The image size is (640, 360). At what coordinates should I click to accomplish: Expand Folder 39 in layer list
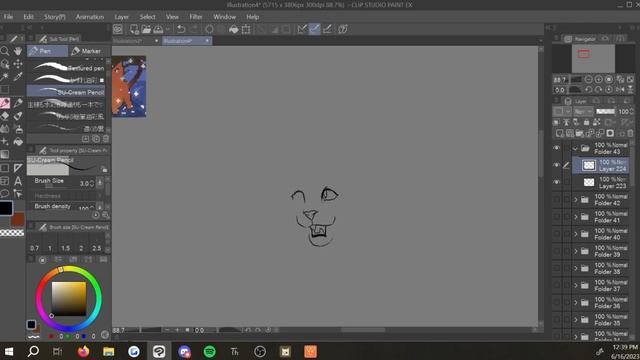[576, 251]
